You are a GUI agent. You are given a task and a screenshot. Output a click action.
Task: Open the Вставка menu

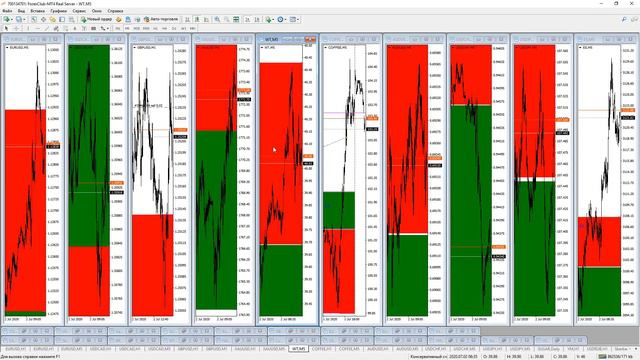tap(38, 11)
